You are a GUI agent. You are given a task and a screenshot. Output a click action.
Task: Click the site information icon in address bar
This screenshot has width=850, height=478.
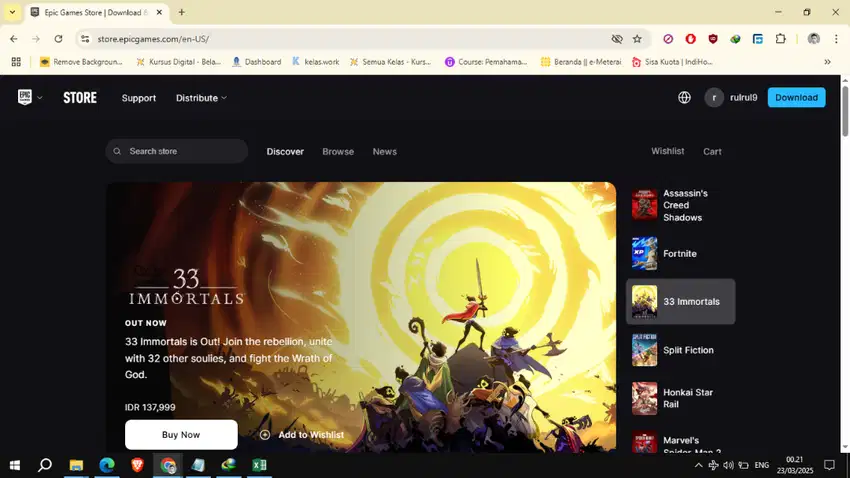85,39
